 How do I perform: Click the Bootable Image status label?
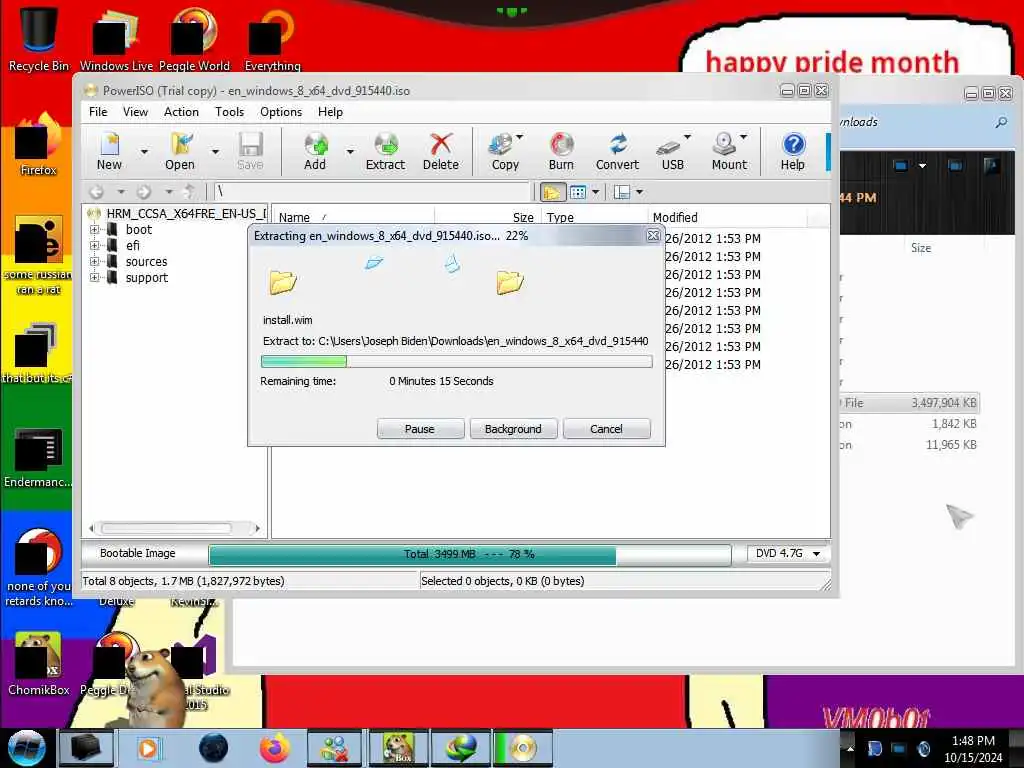point(138,553)
